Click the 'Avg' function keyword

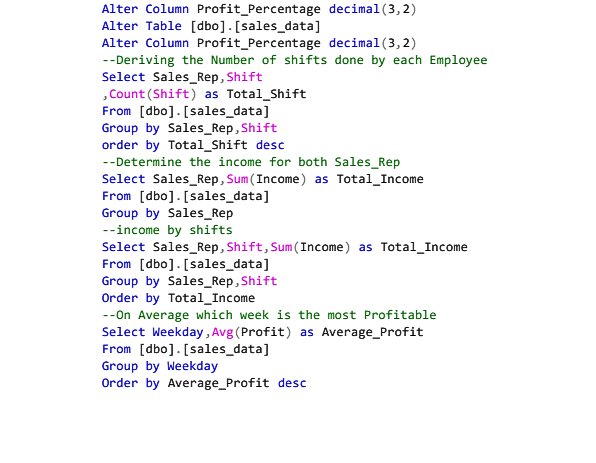tap(222, 332)
